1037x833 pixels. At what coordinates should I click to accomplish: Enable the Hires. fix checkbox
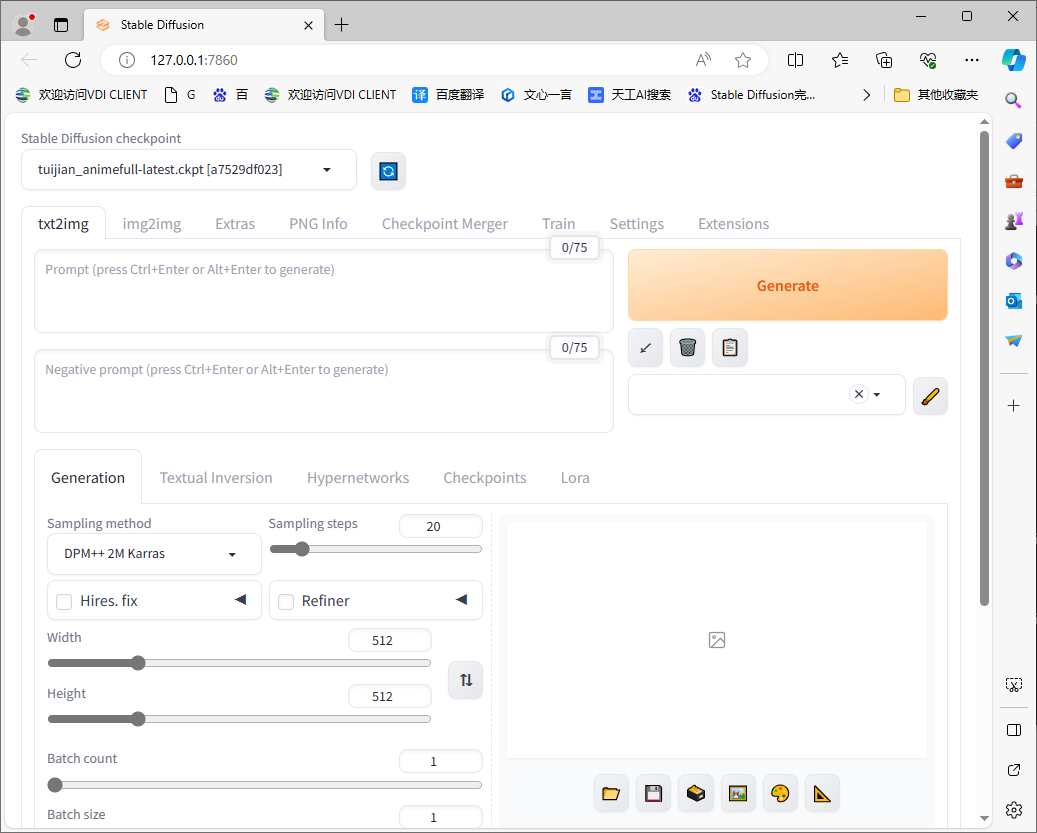pyautogui.click(x=64, y=602)
